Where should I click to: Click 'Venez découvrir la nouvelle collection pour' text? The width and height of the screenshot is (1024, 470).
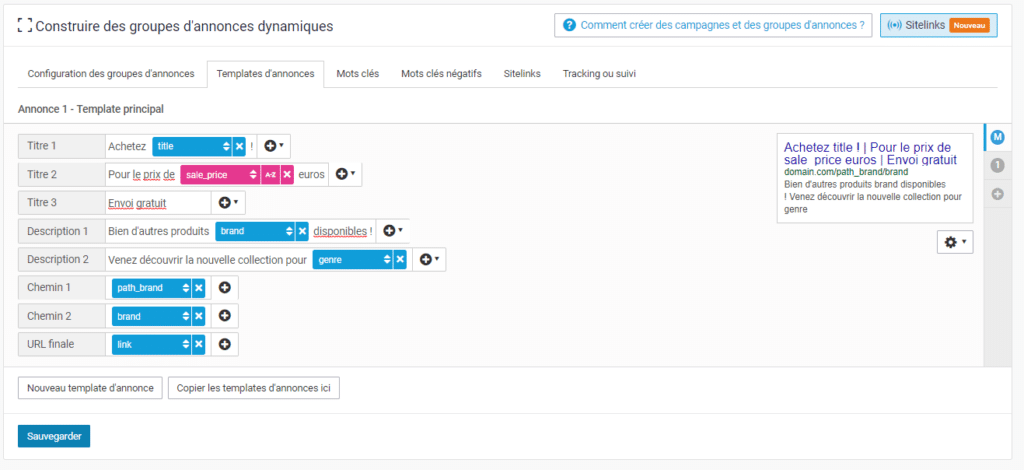point(207,260)
